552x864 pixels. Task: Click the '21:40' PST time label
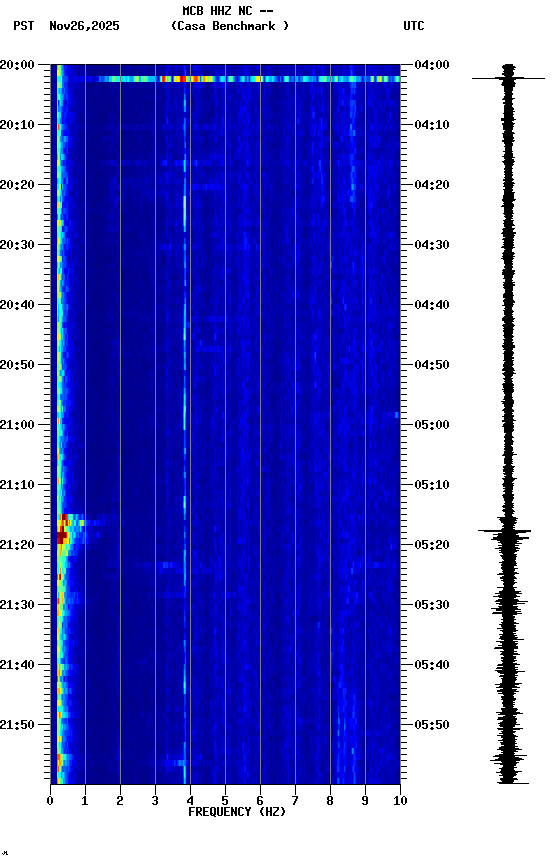pos(17,665)
